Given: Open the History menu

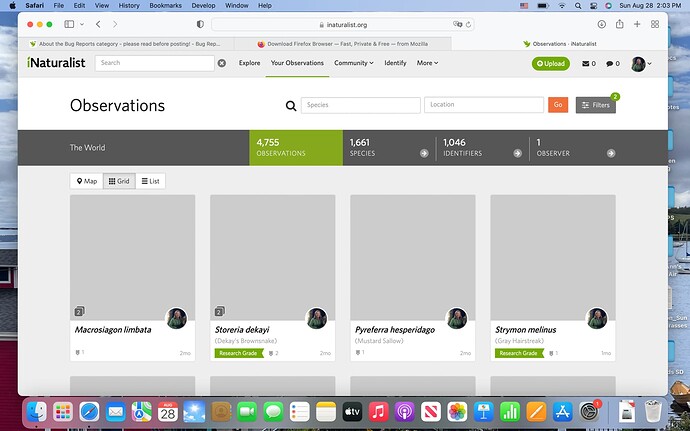Looking at the screenshot, I should [129, 5].
